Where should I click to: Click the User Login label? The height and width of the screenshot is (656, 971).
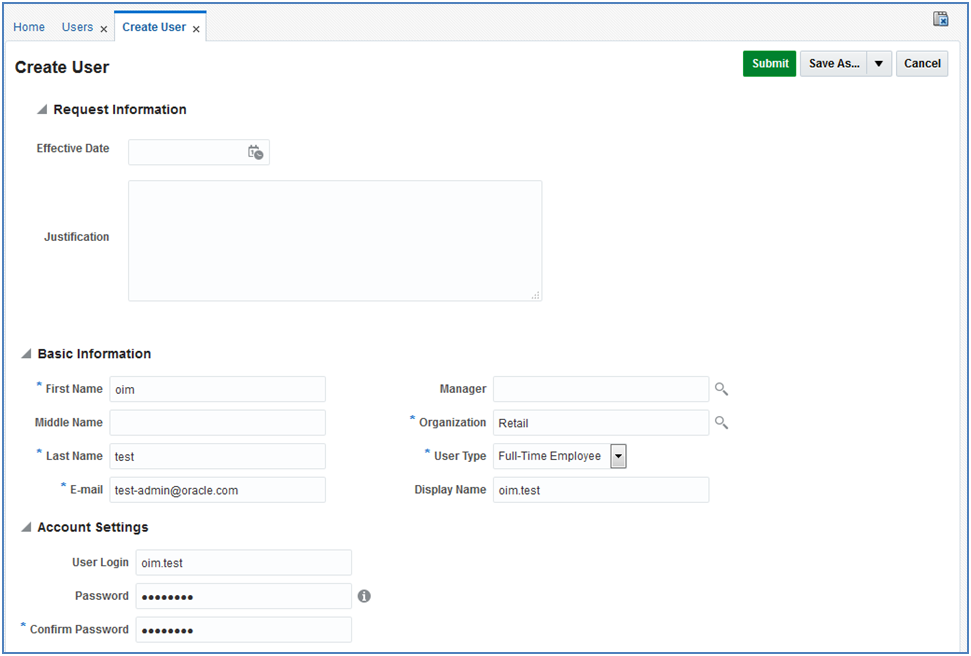point(100,562)
